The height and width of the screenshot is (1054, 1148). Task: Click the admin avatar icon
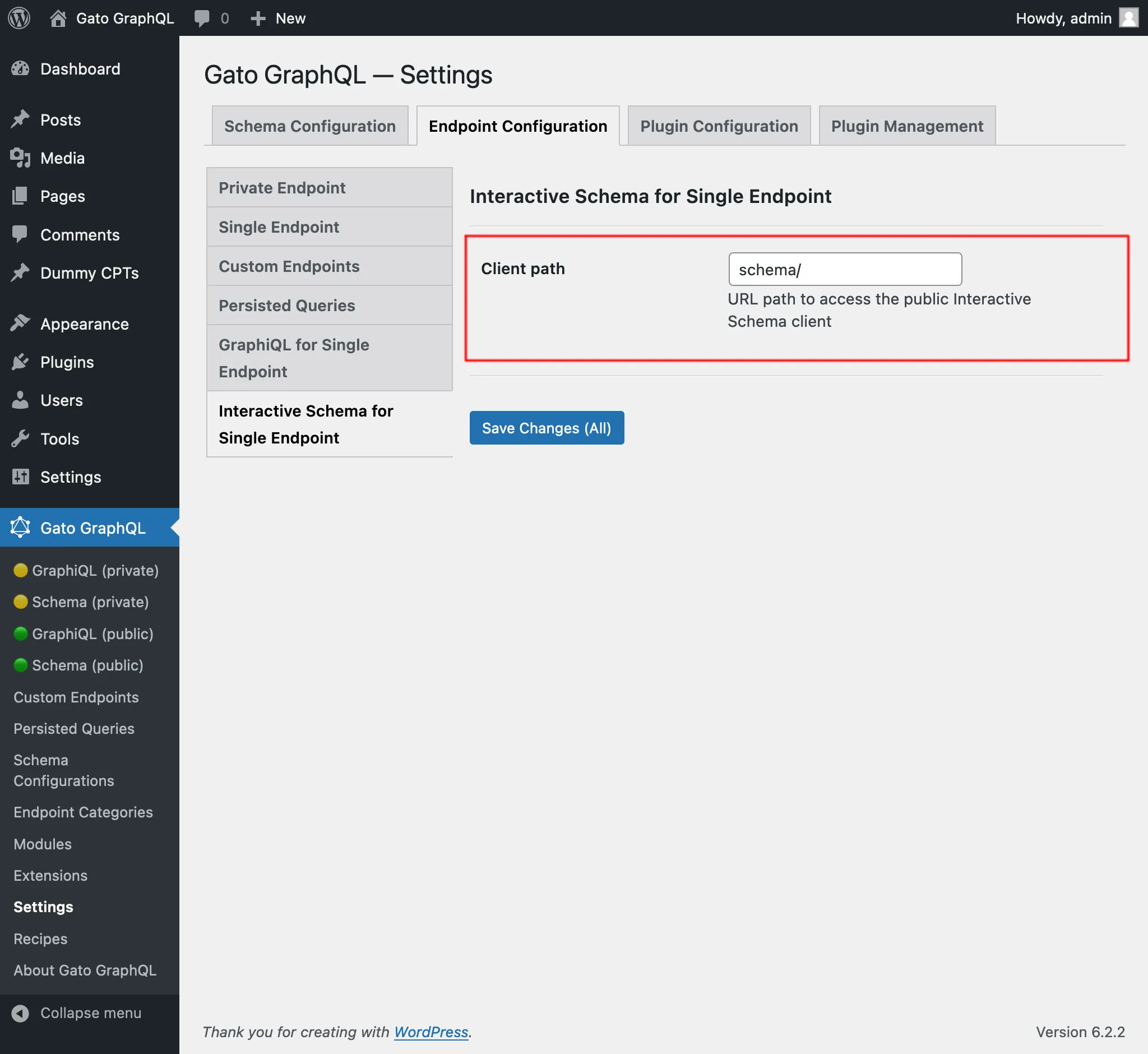tap(1128, 18)
